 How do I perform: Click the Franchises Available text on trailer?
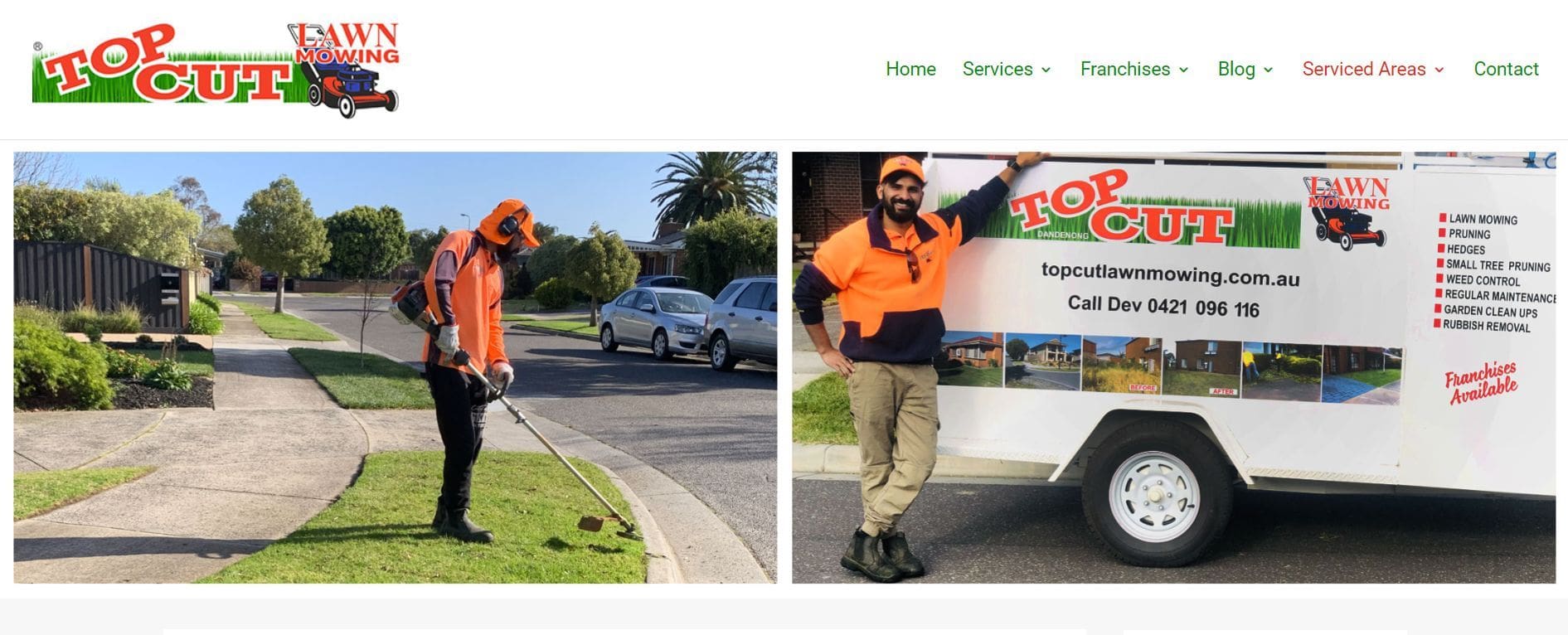click(1481, 382)
